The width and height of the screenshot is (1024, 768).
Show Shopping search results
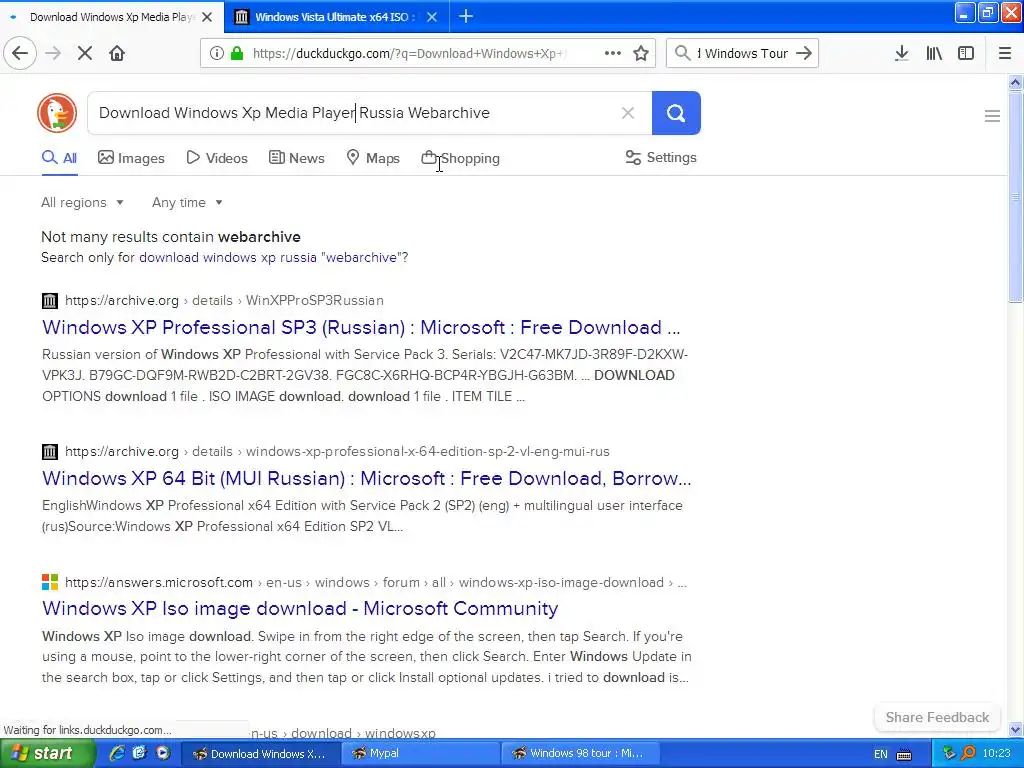coord(460,158)
